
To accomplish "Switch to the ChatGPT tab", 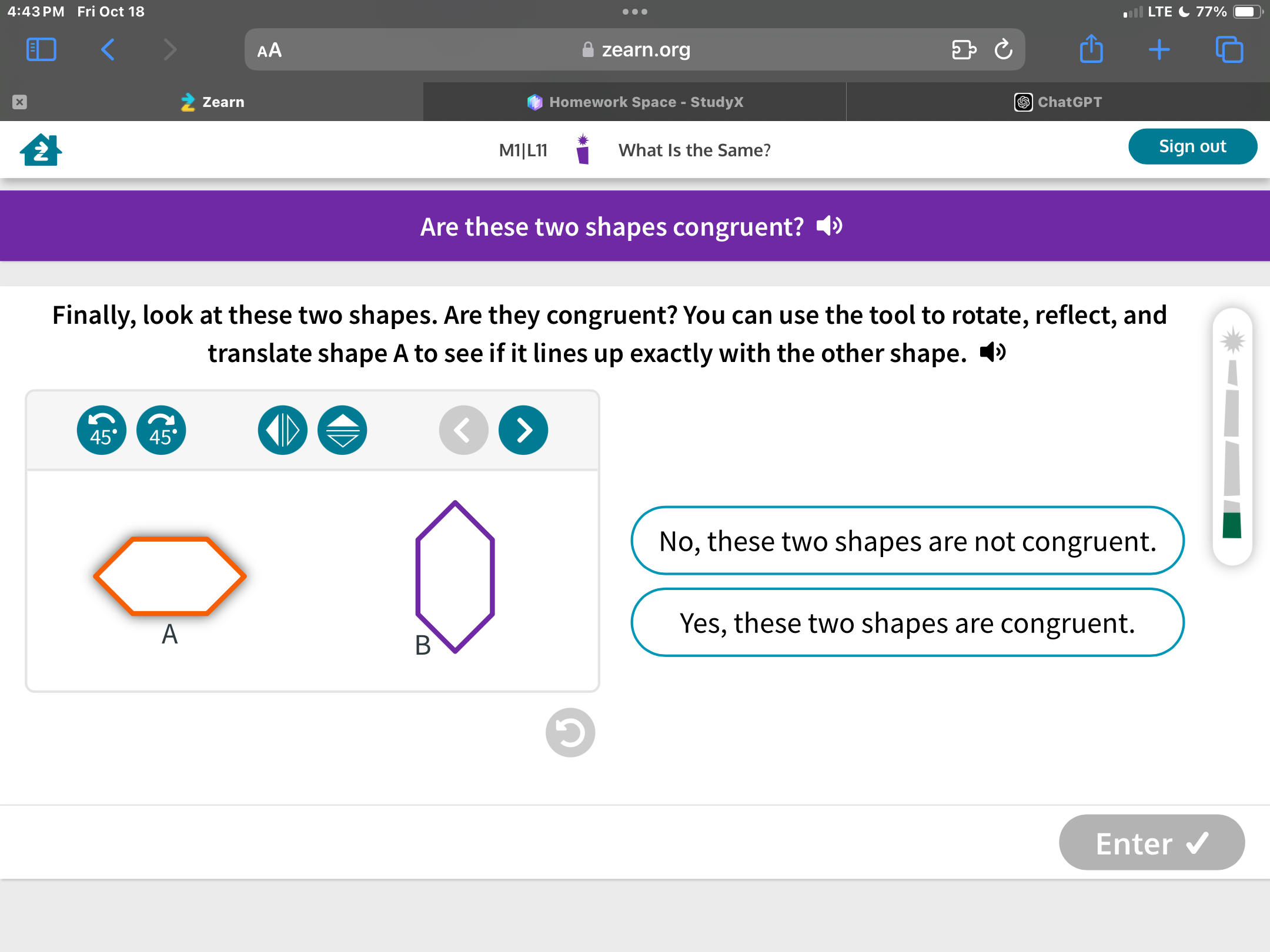I will coord(1058,102).
